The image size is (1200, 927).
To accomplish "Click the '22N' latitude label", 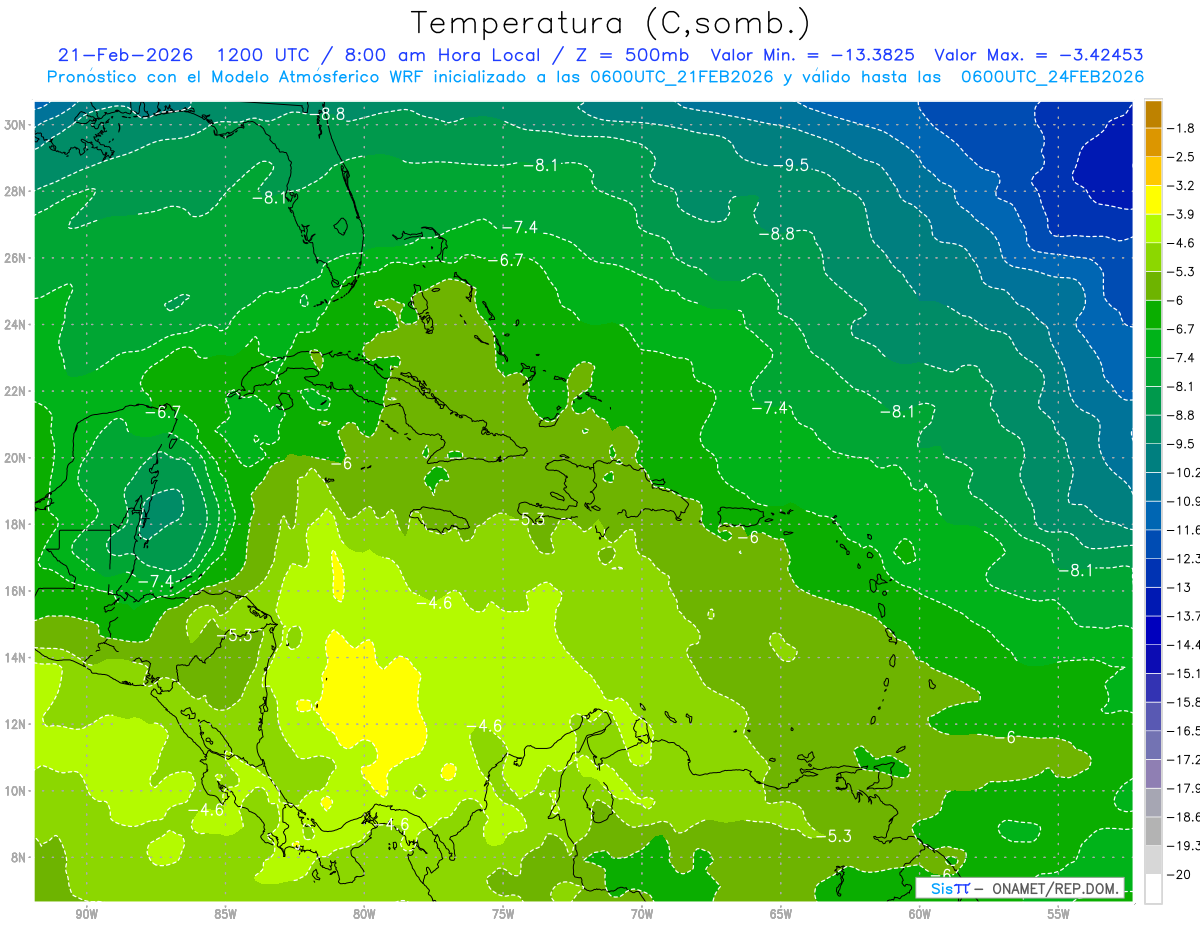I will [x=15, y=391].
